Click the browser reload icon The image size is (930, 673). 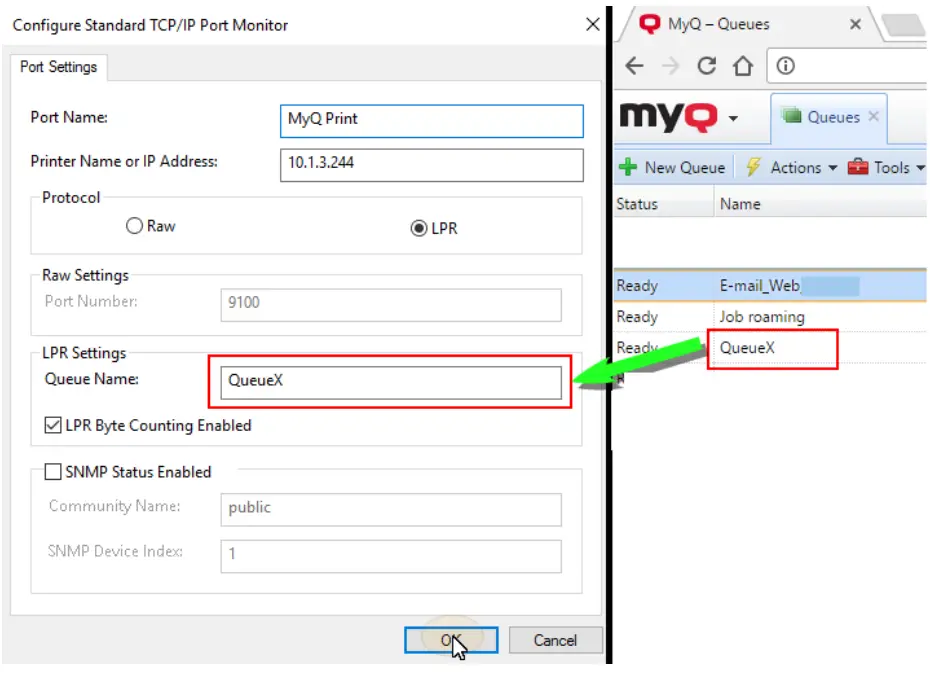(707, 66)
